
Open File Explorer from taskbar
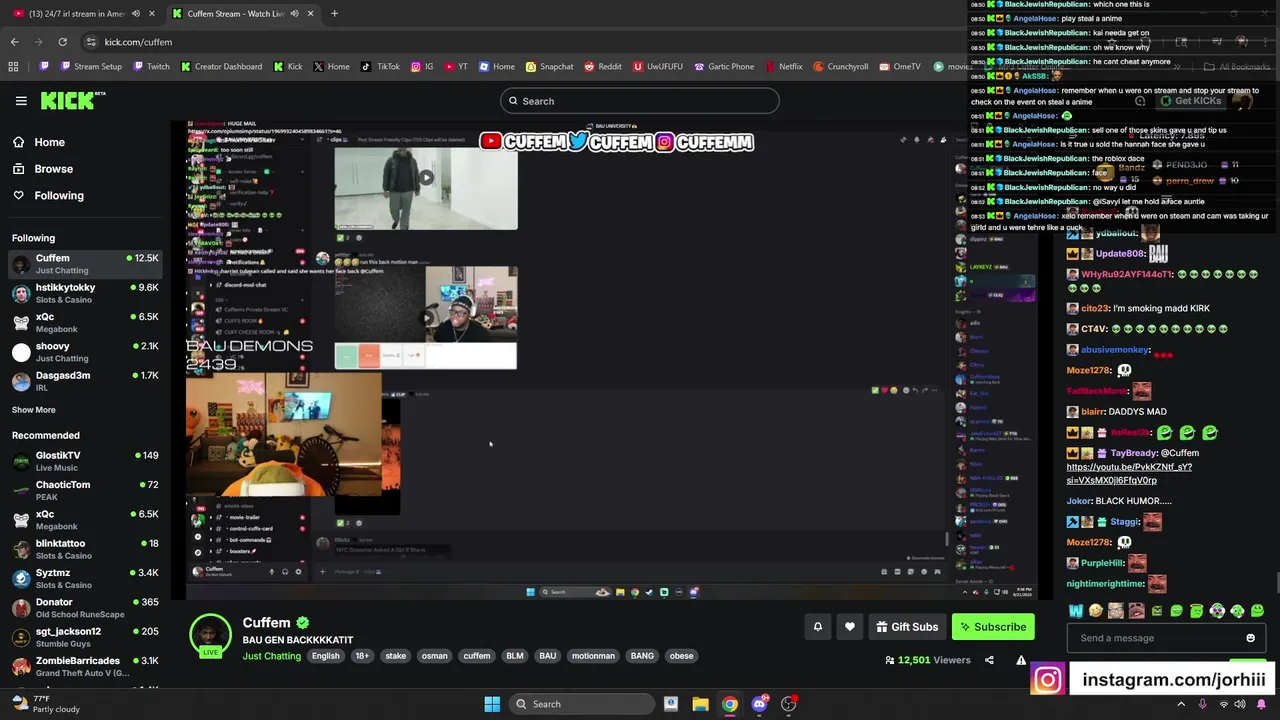[700, 704]
